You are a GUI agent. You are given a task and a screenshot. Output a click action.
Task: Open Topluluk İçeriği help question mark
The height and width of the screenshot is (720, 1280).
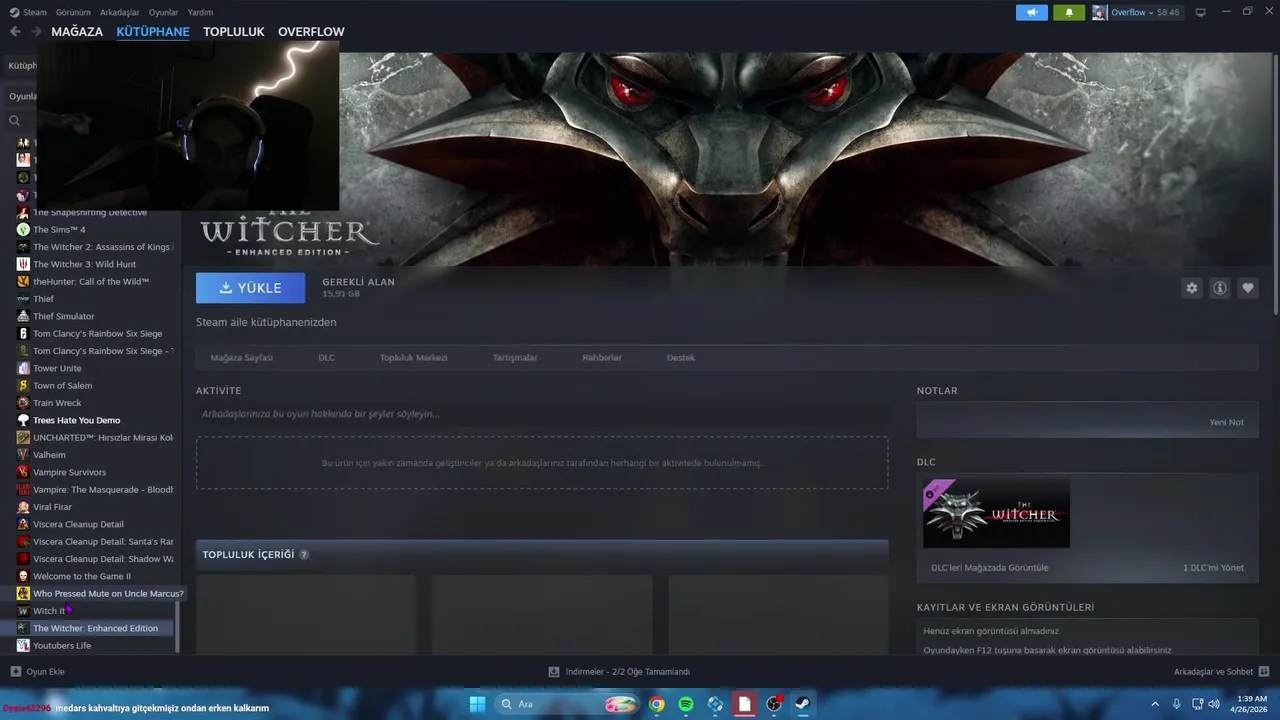coord(304,555)
